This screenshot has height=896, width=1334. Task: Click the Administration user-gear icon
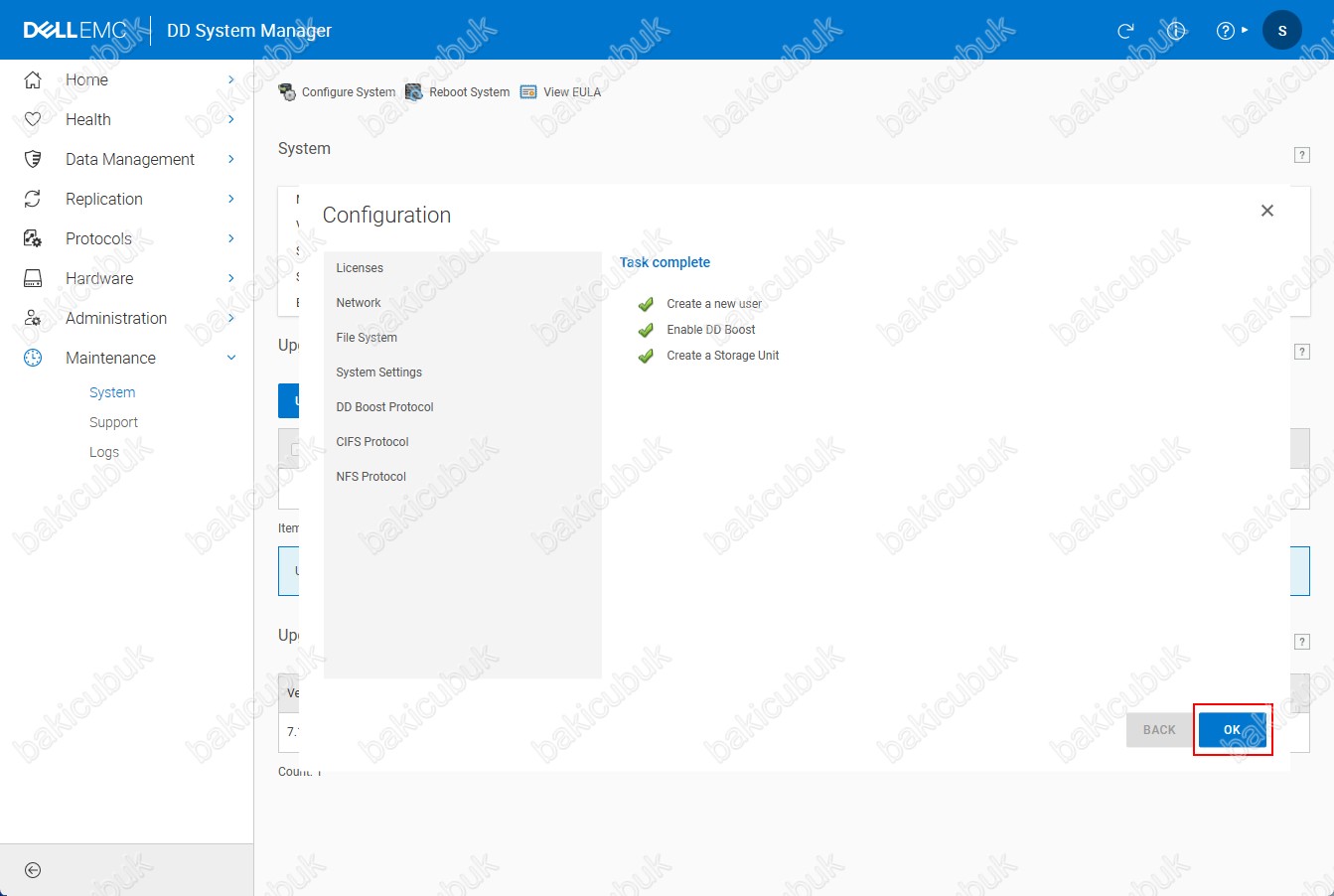[33, 318]
